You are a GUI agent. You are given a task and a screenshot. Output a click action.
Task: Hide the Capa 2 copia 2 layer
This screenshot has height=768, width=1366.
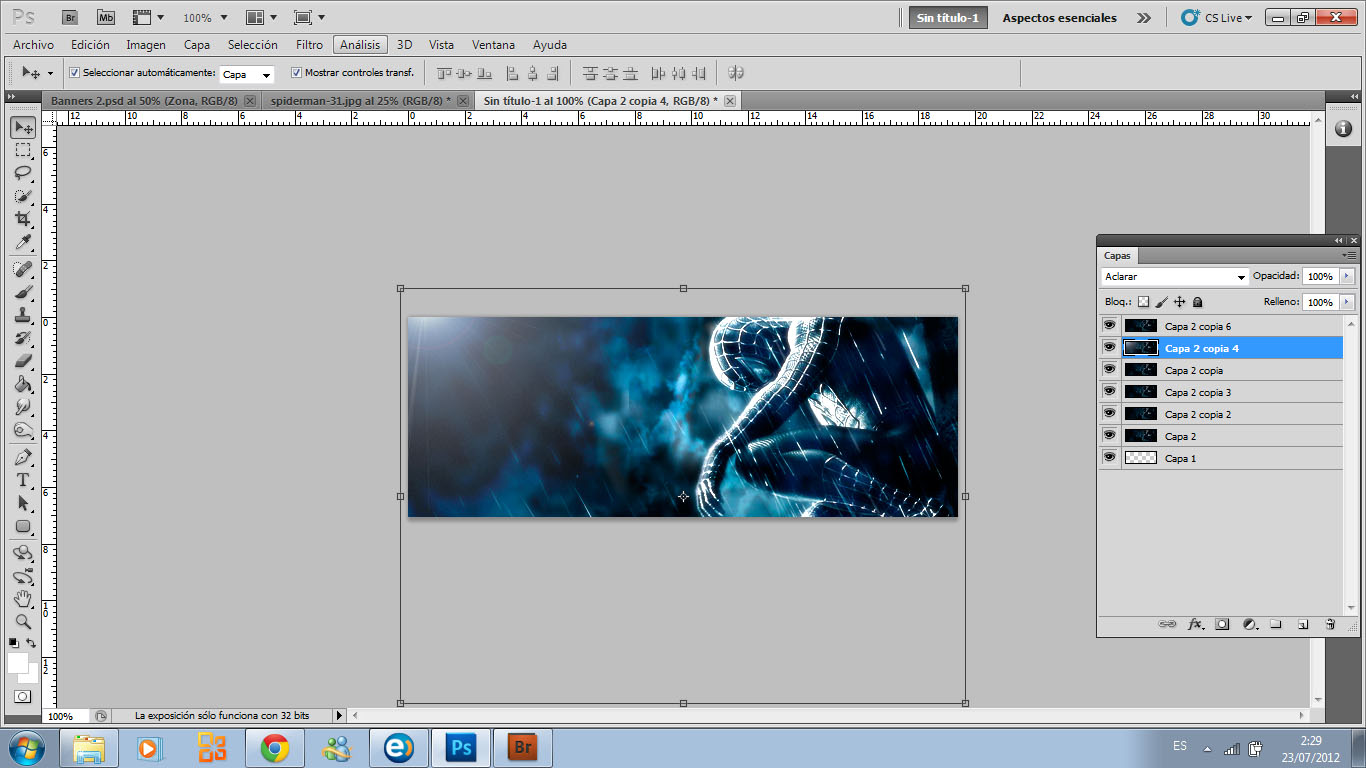coord(1109,414)
